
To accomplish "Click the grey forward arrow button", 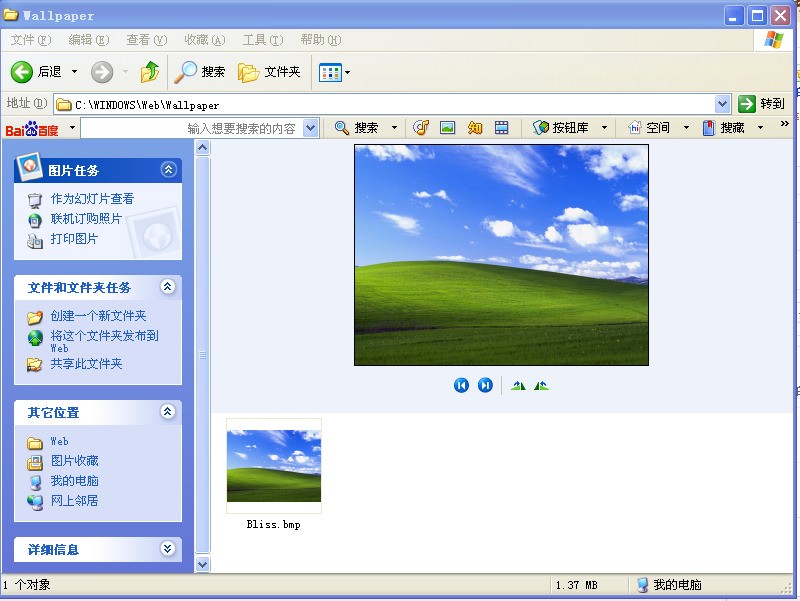I will 102,72.
